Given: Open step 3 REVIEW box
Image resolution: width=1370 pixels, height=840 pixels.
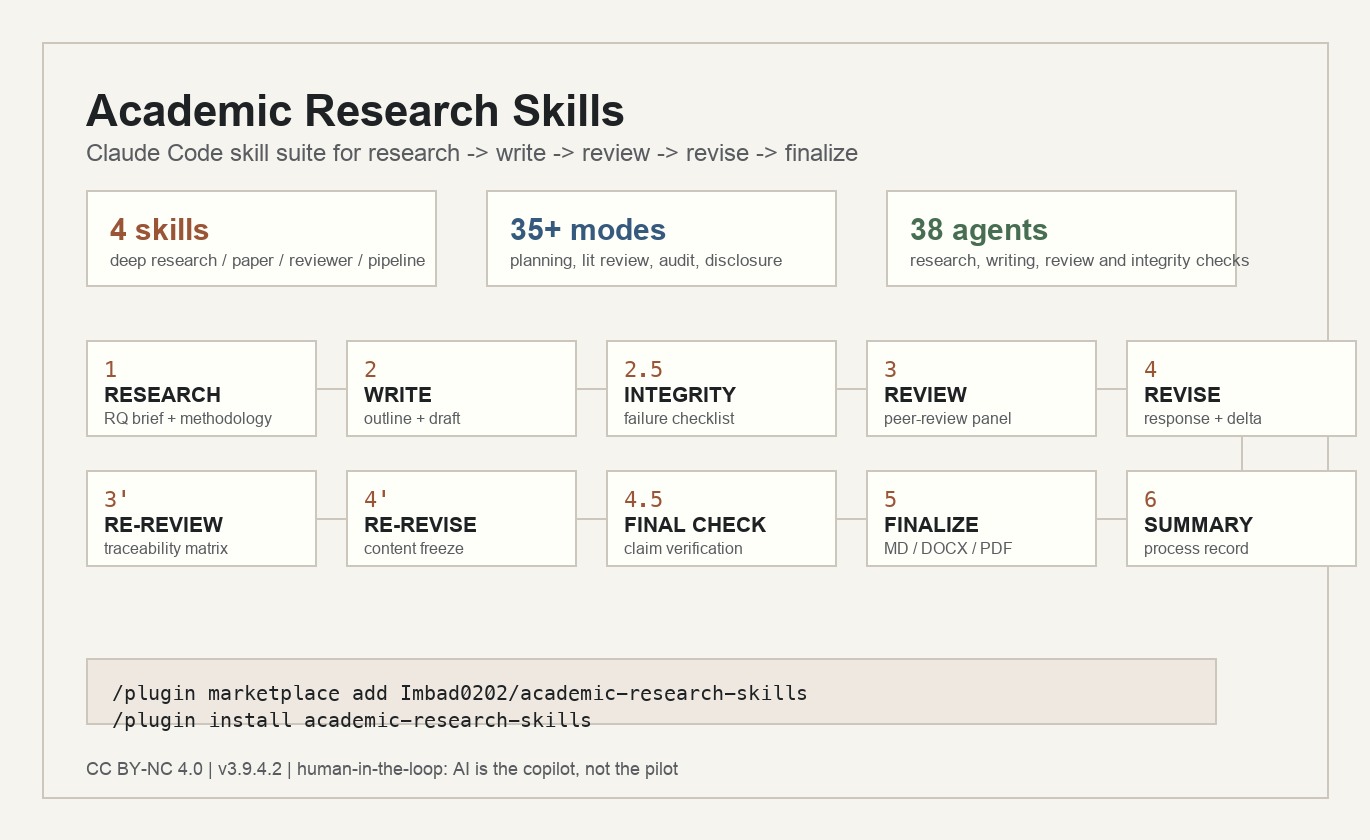Looking at the screenshot, I should 981,388.
